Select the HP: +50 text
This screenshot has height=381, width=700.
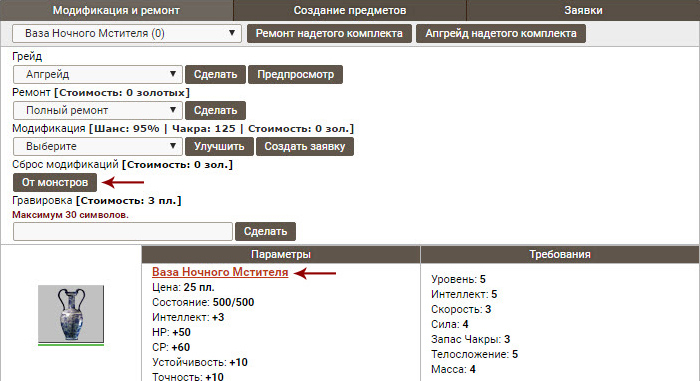pos(171,332)
